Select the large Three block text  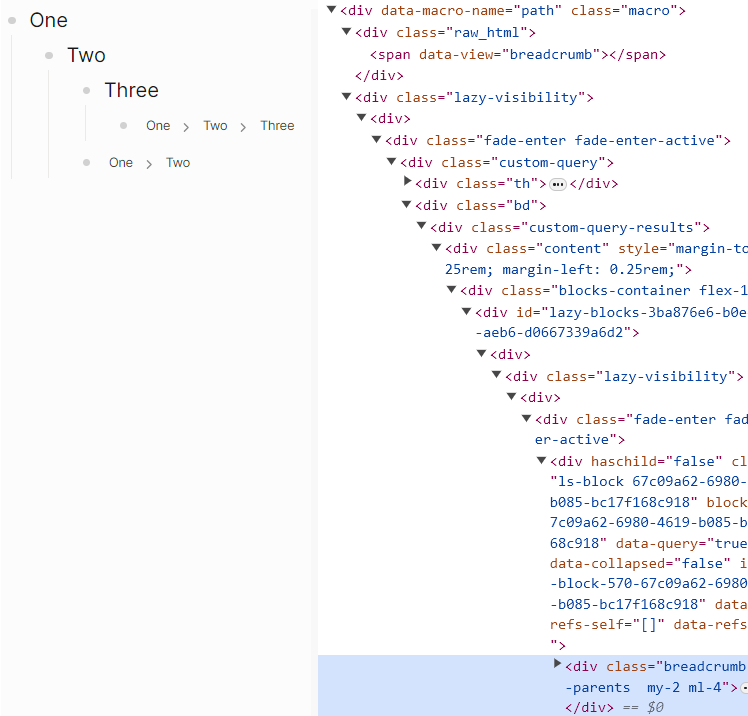tap(132, 90)
